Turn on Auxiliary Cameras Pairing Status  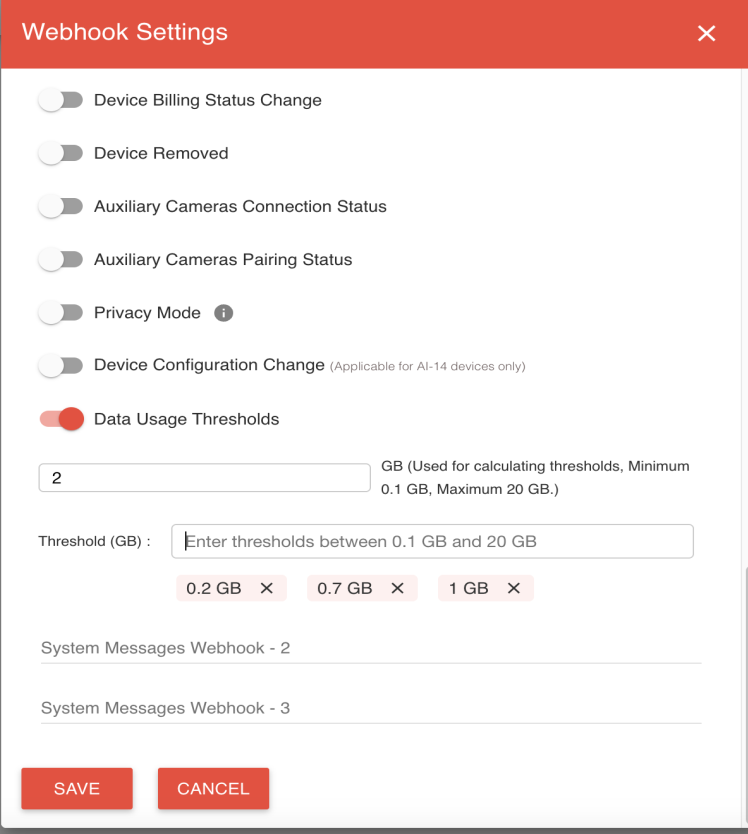61,260
